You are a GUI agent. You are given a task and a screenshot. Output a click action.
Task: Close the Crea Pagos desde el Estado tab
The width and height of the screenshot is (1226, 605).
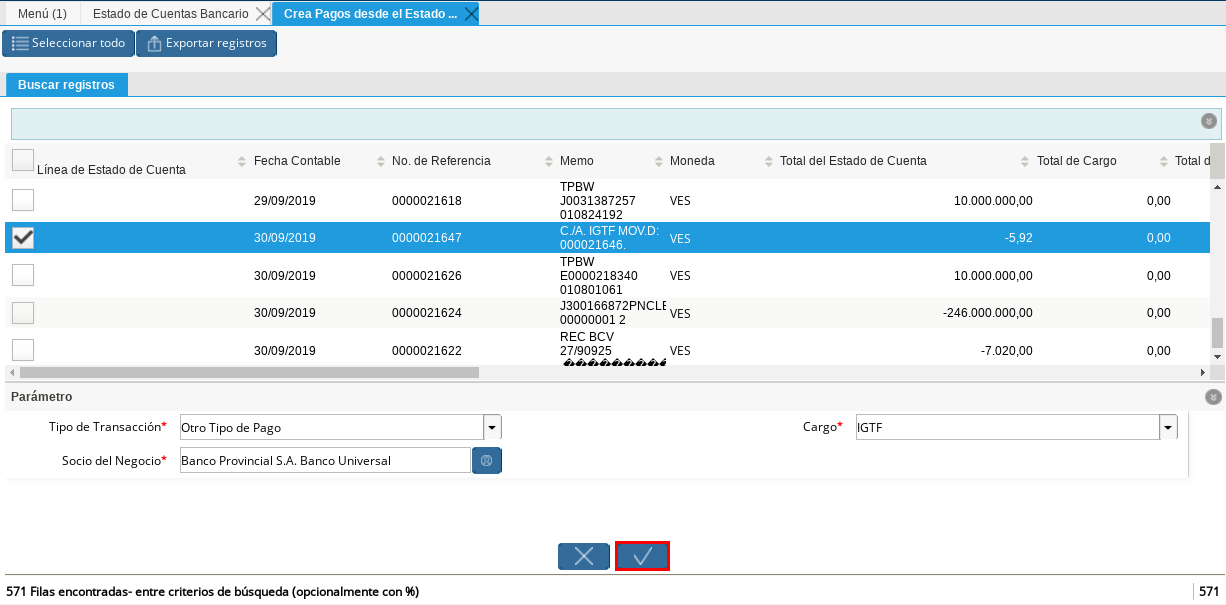pyautogui.click(x=470, y=14)
